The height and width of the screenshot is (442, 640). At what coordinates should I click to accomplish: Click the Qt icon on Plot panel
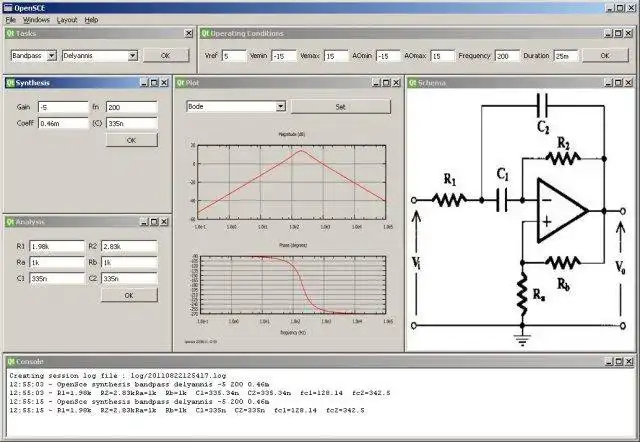[180, 83]
